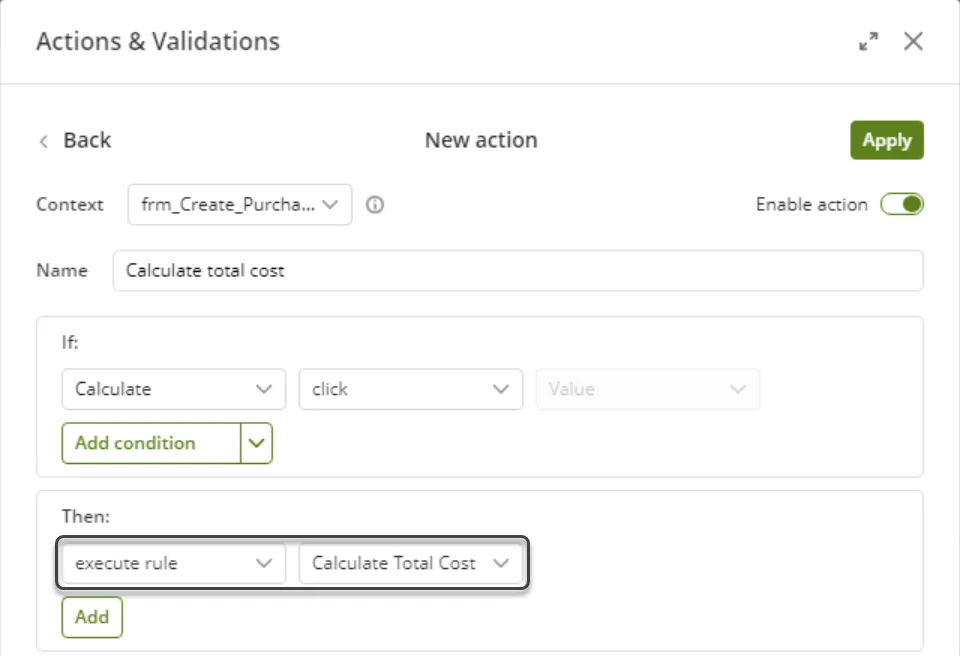Image resolution: width=960 pixels, height=656 pixels.
Task: Click the Add button under Then
Action: coord(92,617)
